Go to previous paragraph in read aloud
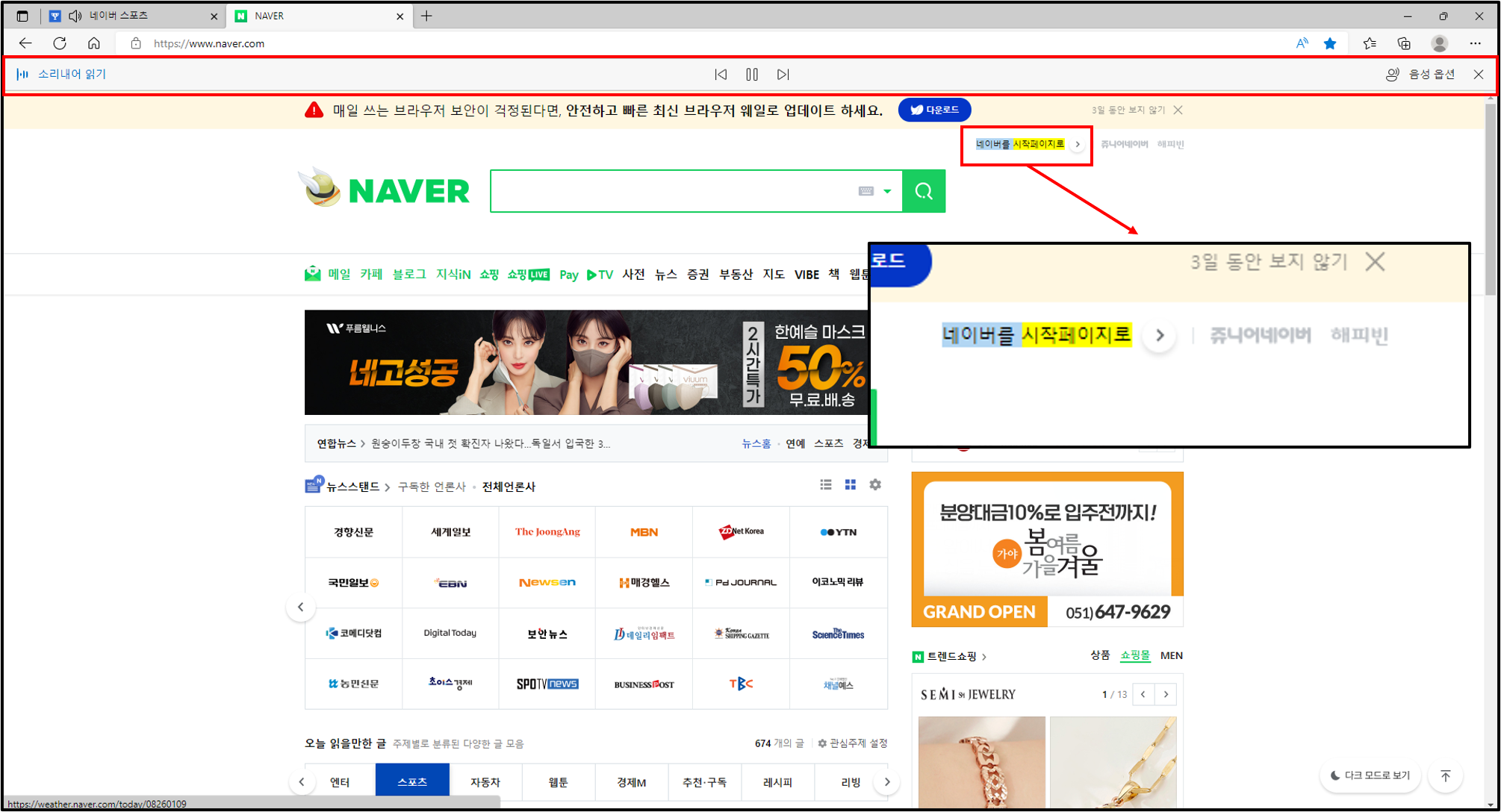 point(721,75)
